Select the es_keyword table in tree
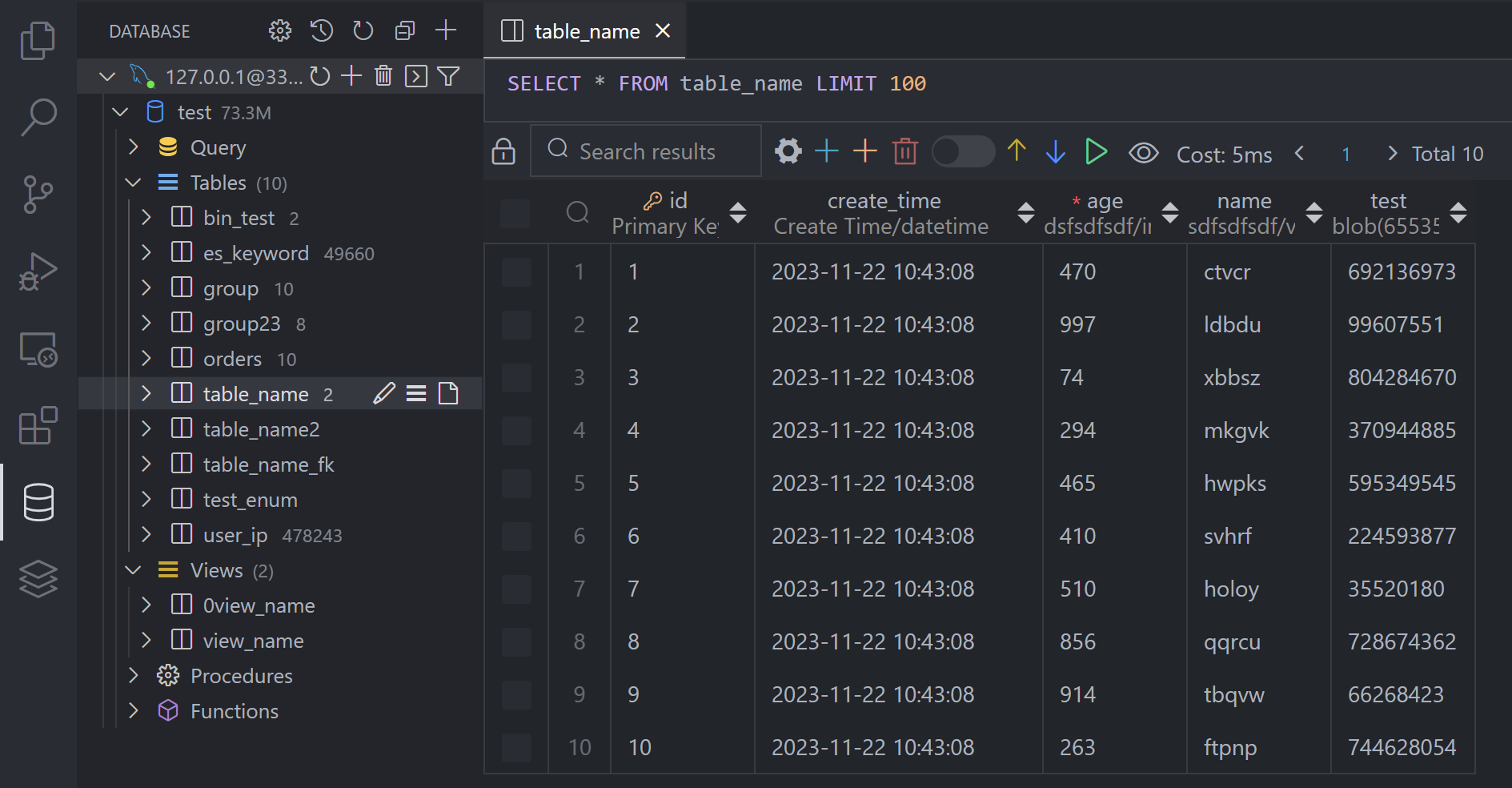Screen dimensions: 1512x788 point(255,254)
